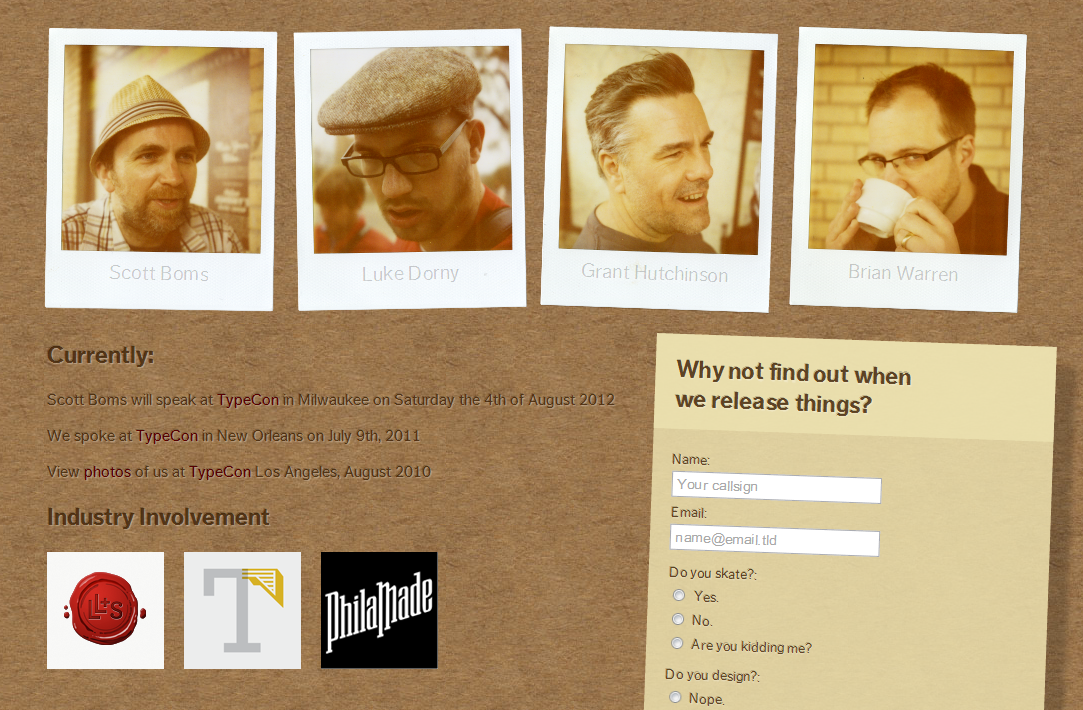Open the gray T typography logo tile

coord(242,610)
